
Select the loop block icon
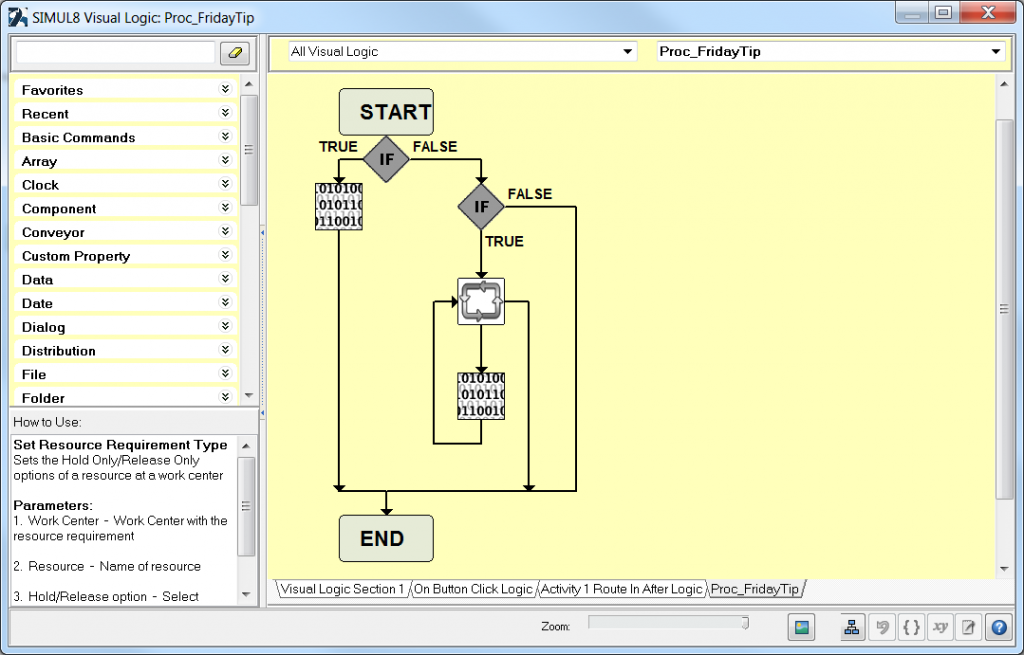tap(481, 301)
